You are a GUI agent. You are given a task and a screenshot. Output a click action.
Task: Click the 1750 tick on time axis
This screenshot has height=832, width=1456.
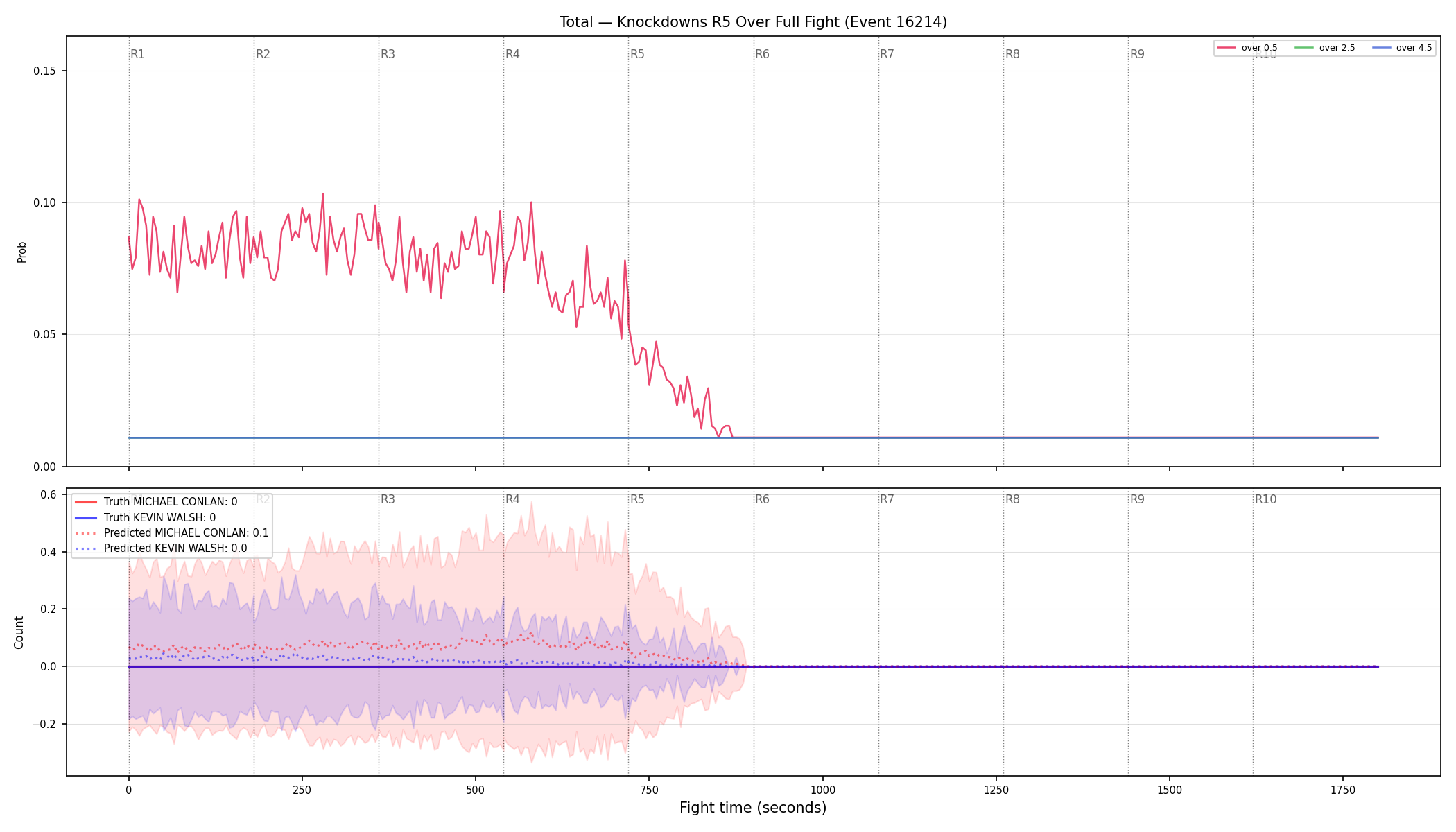tap(1343, 790)
